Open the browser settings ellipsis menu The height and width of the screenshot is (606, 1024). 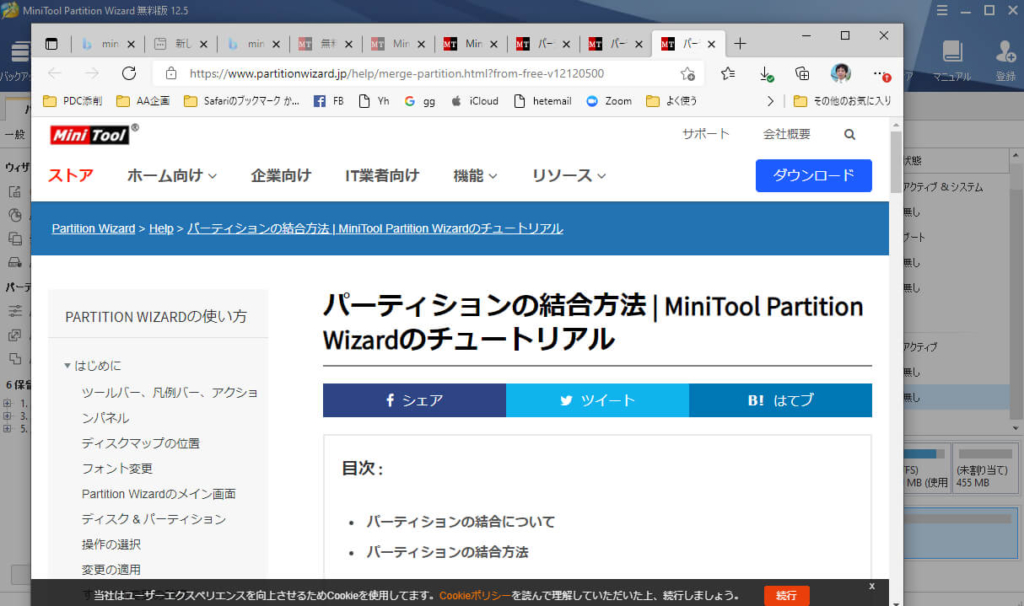880,74
